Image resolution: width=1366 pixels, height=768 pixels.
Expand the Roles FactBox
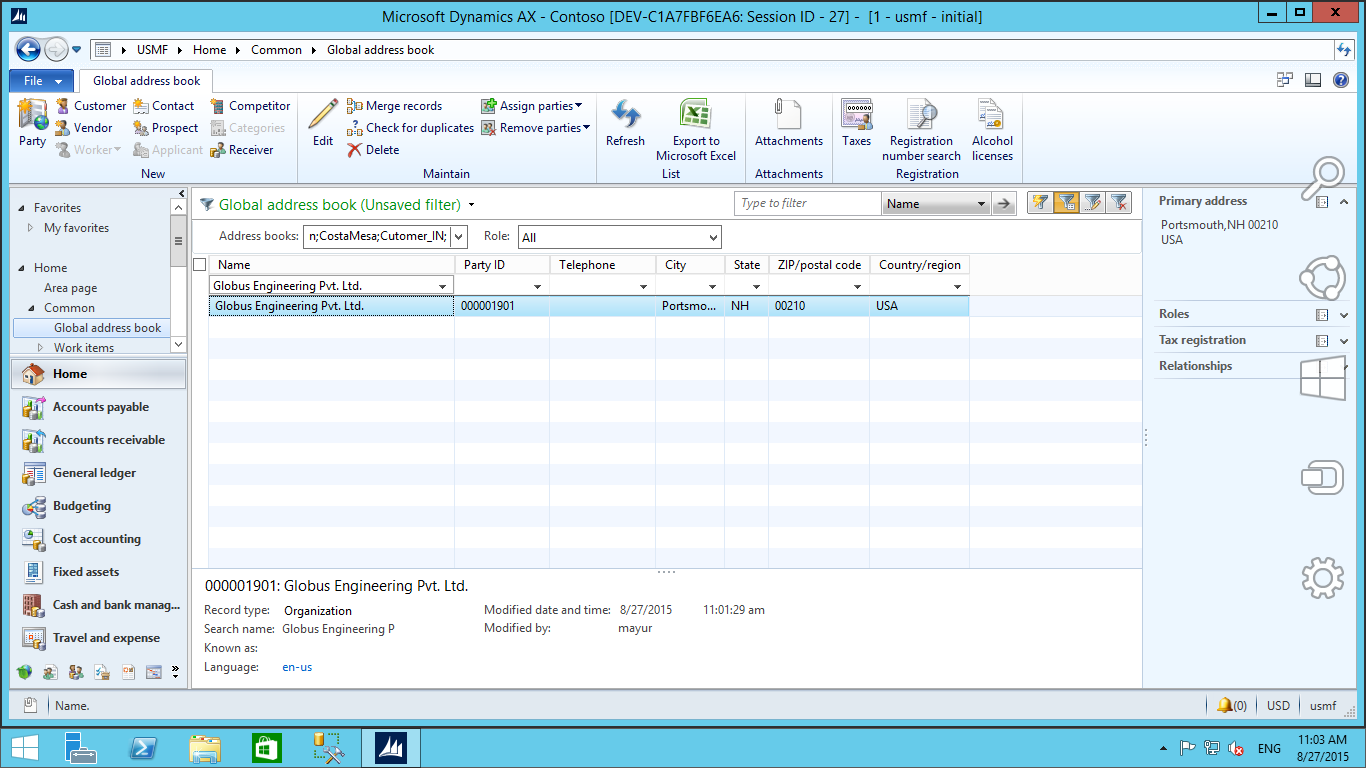point(1344,314)
